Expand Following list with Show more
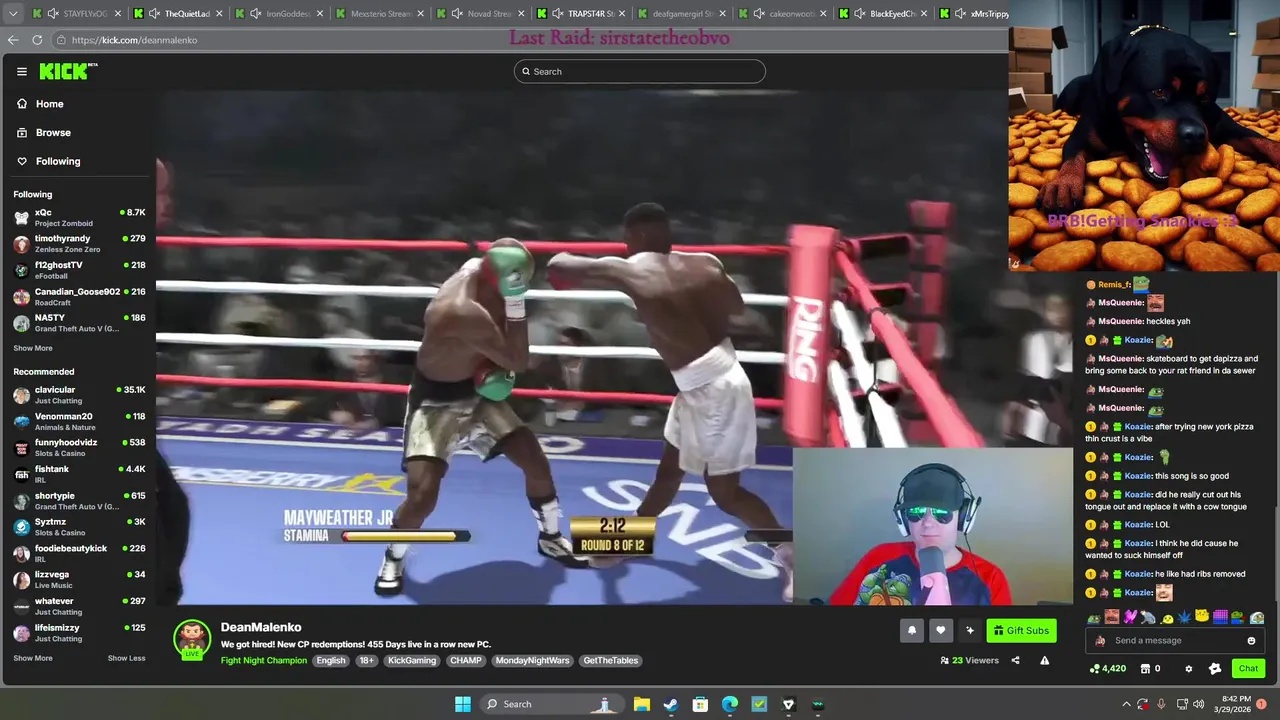1280x720 pixels. [x=33, y=348]
